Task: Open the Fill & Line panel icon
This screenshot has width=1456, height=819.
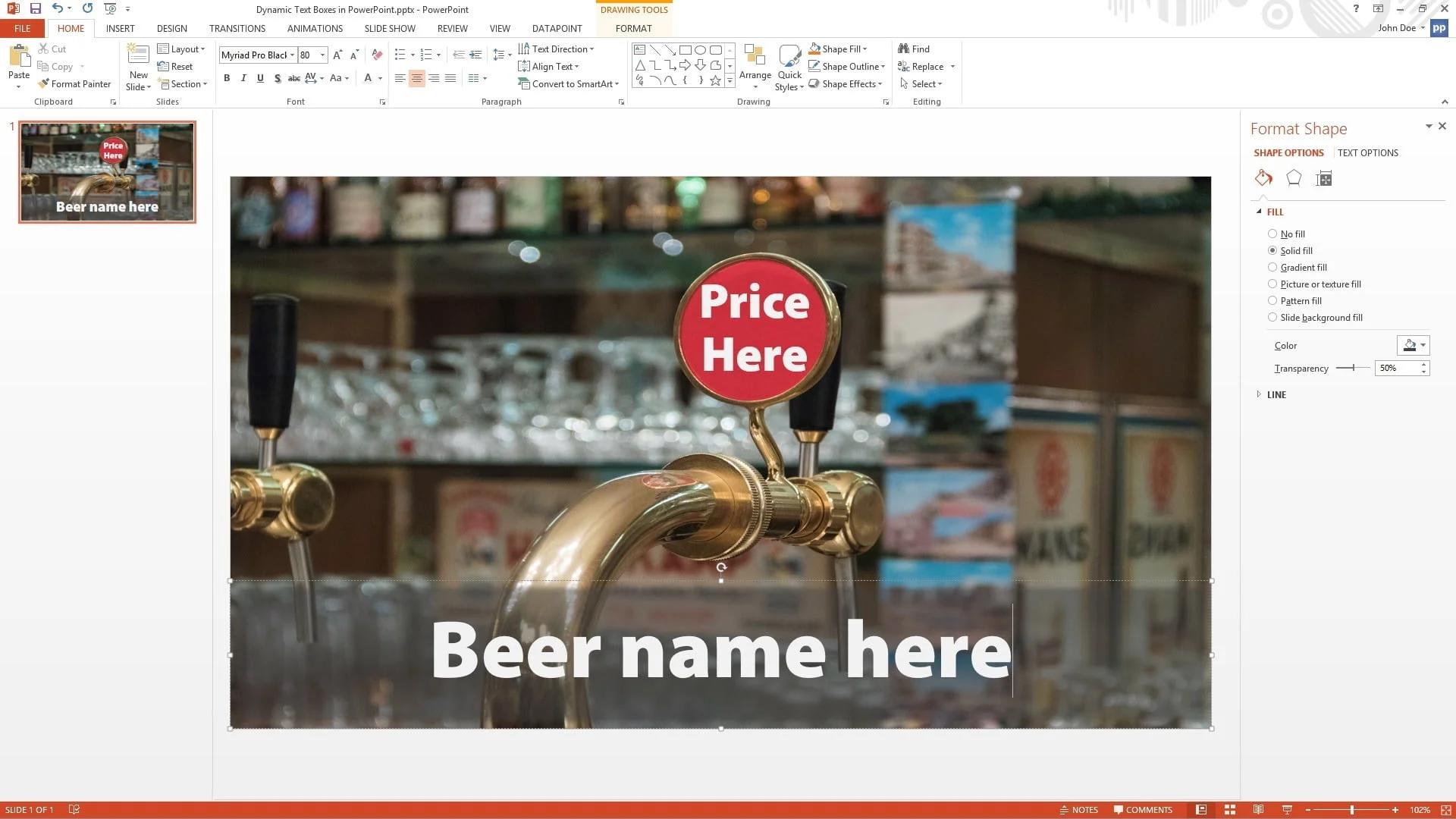Action: pos(1263,178)
